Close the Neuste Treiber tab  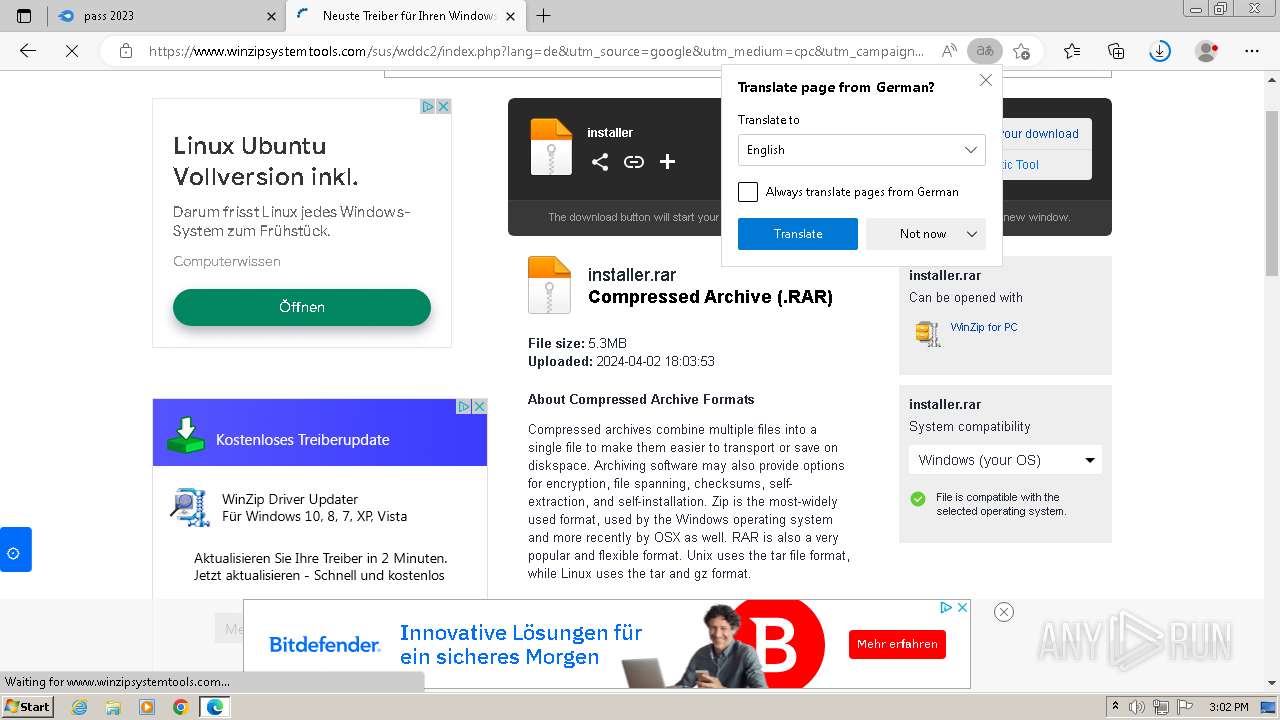click(x=511, y=16)
